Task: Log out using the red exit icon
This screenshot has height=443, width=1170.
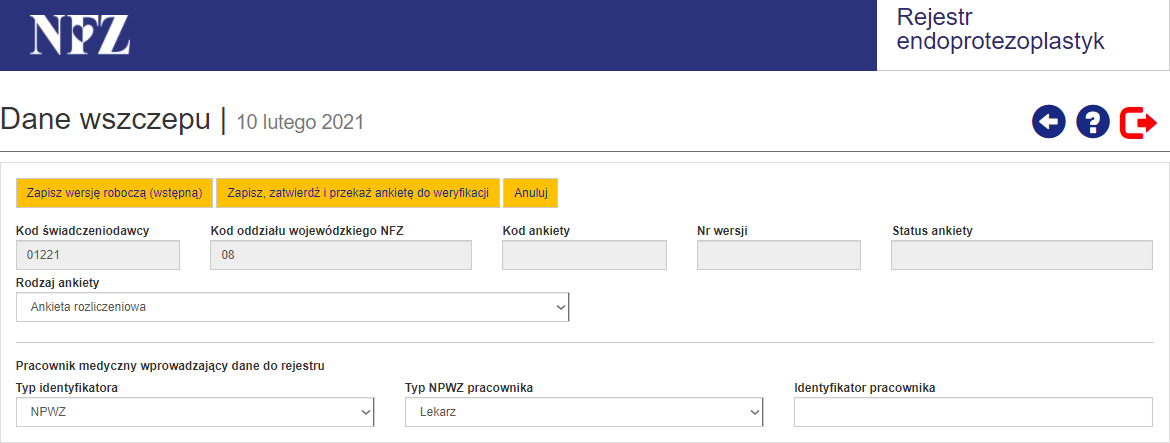Action: (1138, 123)
